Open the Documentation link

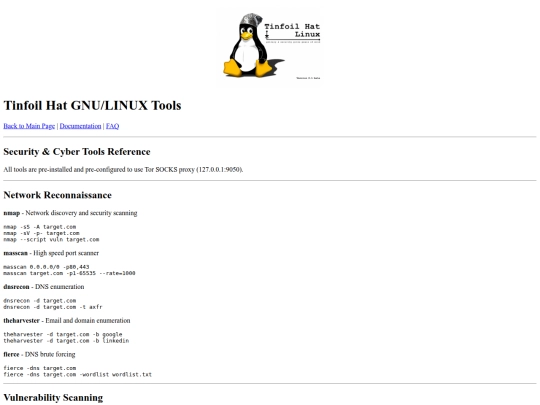pos(80,126)
